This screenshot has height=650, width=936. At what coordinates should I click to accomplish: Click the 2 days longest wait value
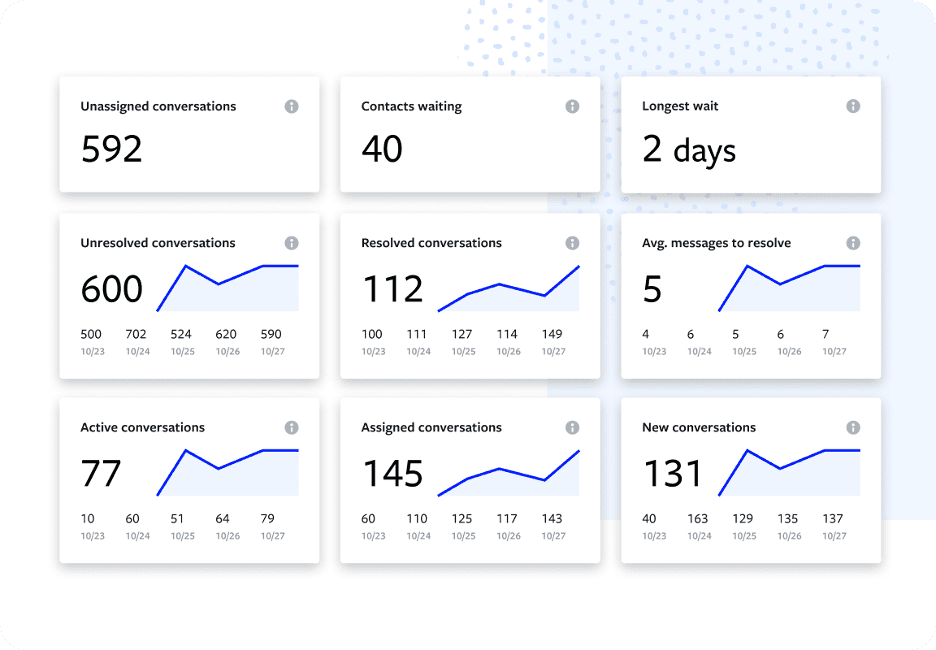(689, 149)
